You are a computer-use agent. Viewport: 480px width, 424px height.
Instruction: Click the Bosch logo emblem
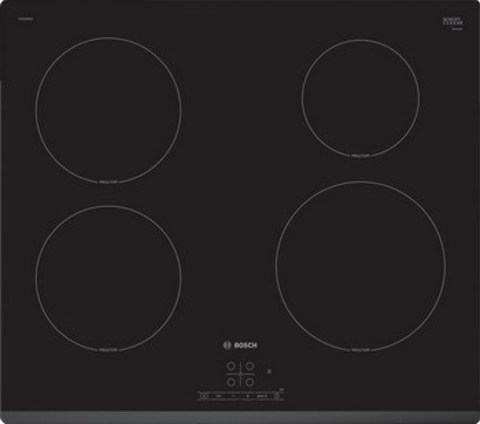pyautogui.click(x=227, y=345)
